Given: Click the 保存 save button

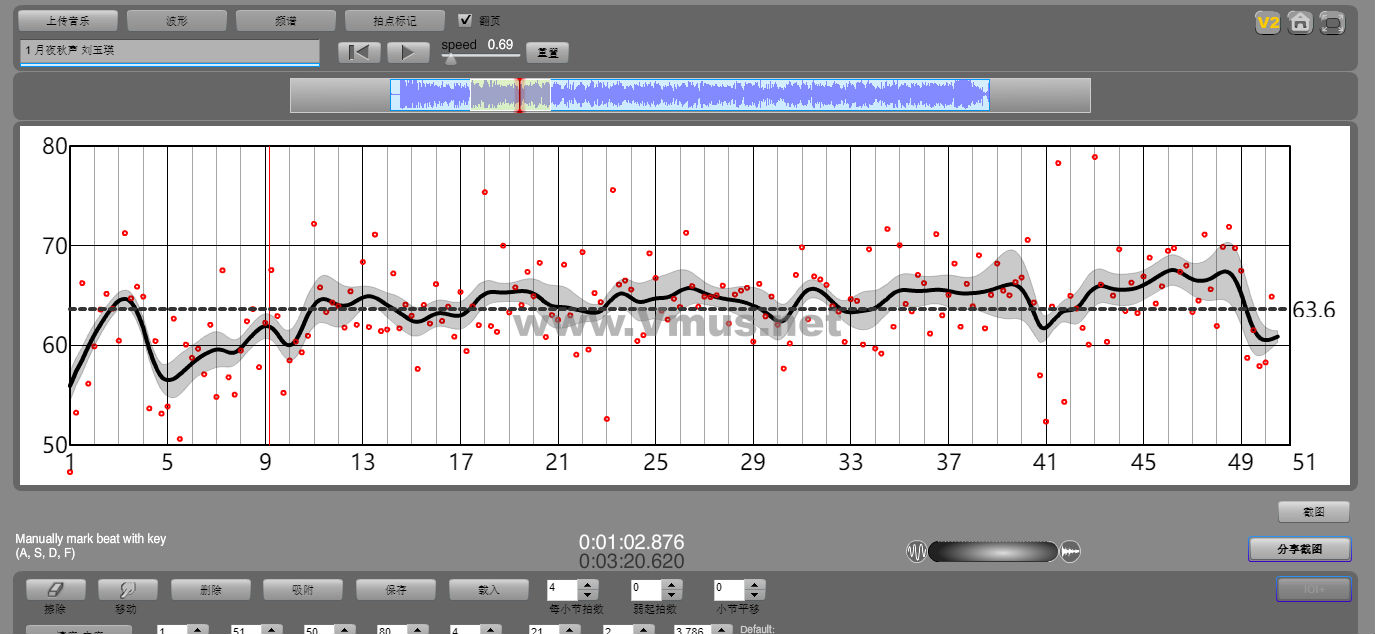Looking at the screenshot, I should [x=395, y=590].
